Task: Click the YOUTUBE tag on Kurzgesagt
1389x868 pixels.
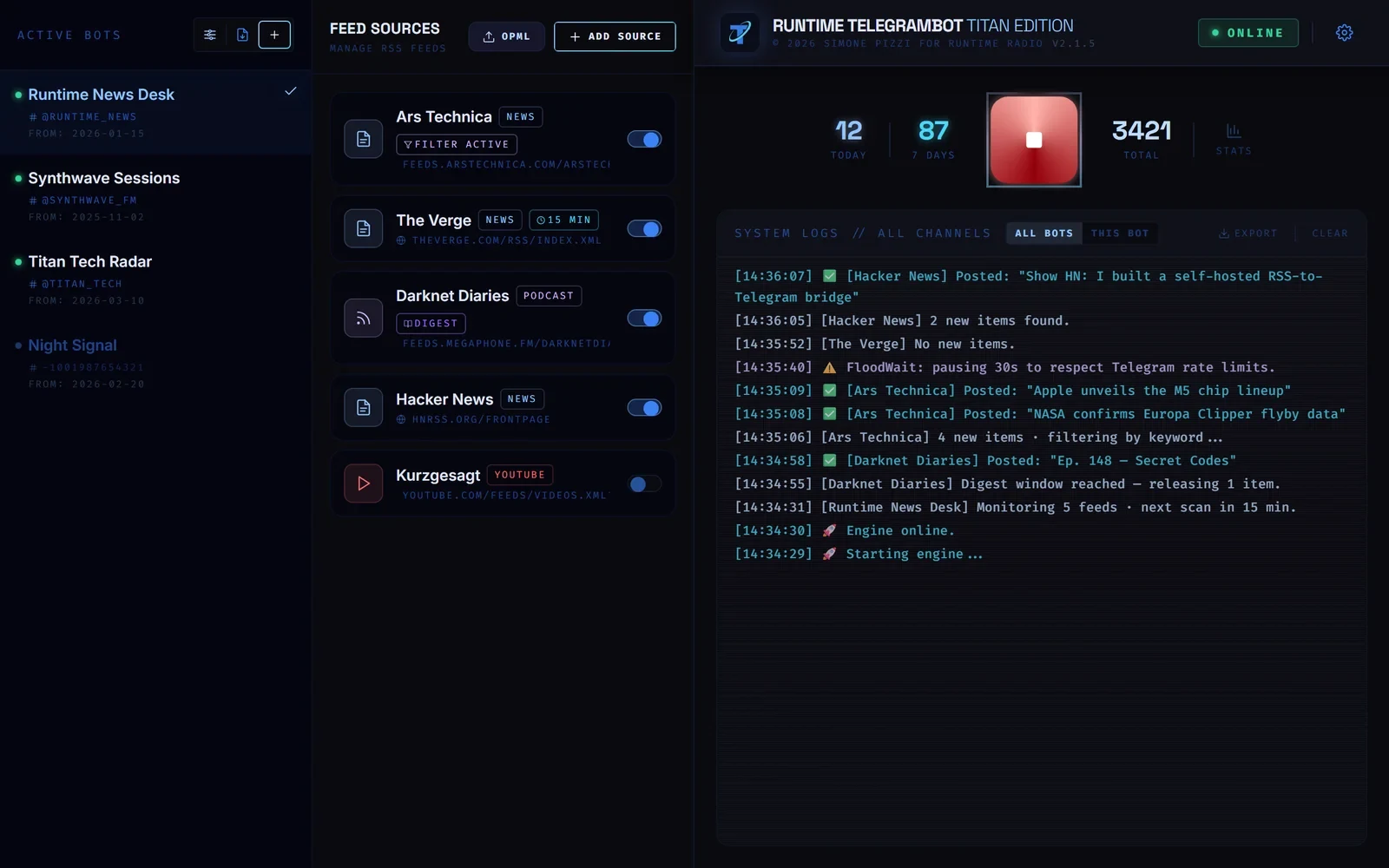Action: click(x=520, y=475)
